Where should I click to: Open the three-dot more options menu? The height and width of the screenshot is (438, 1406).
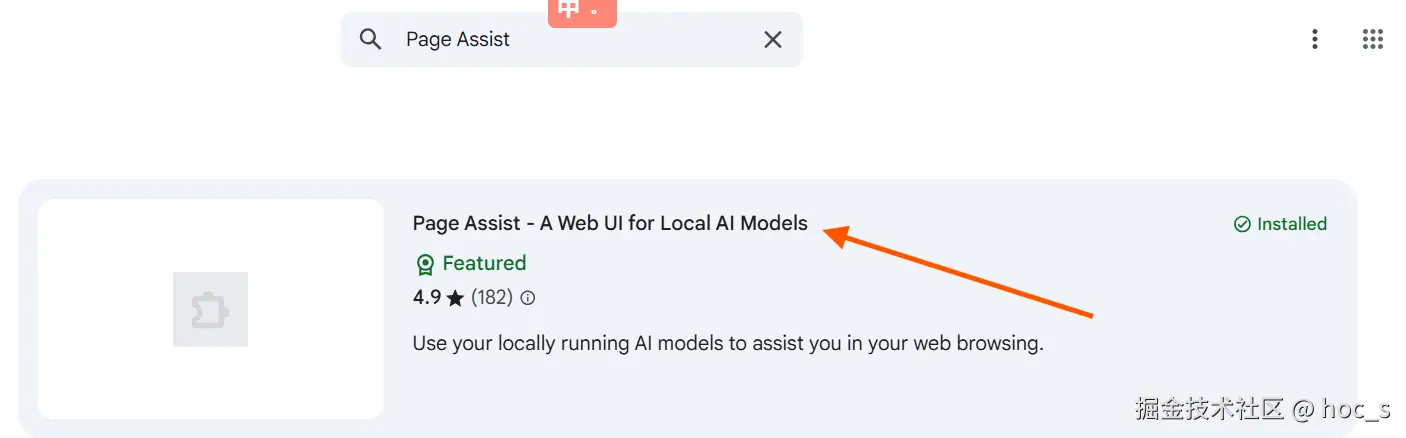click(1314, 39)
